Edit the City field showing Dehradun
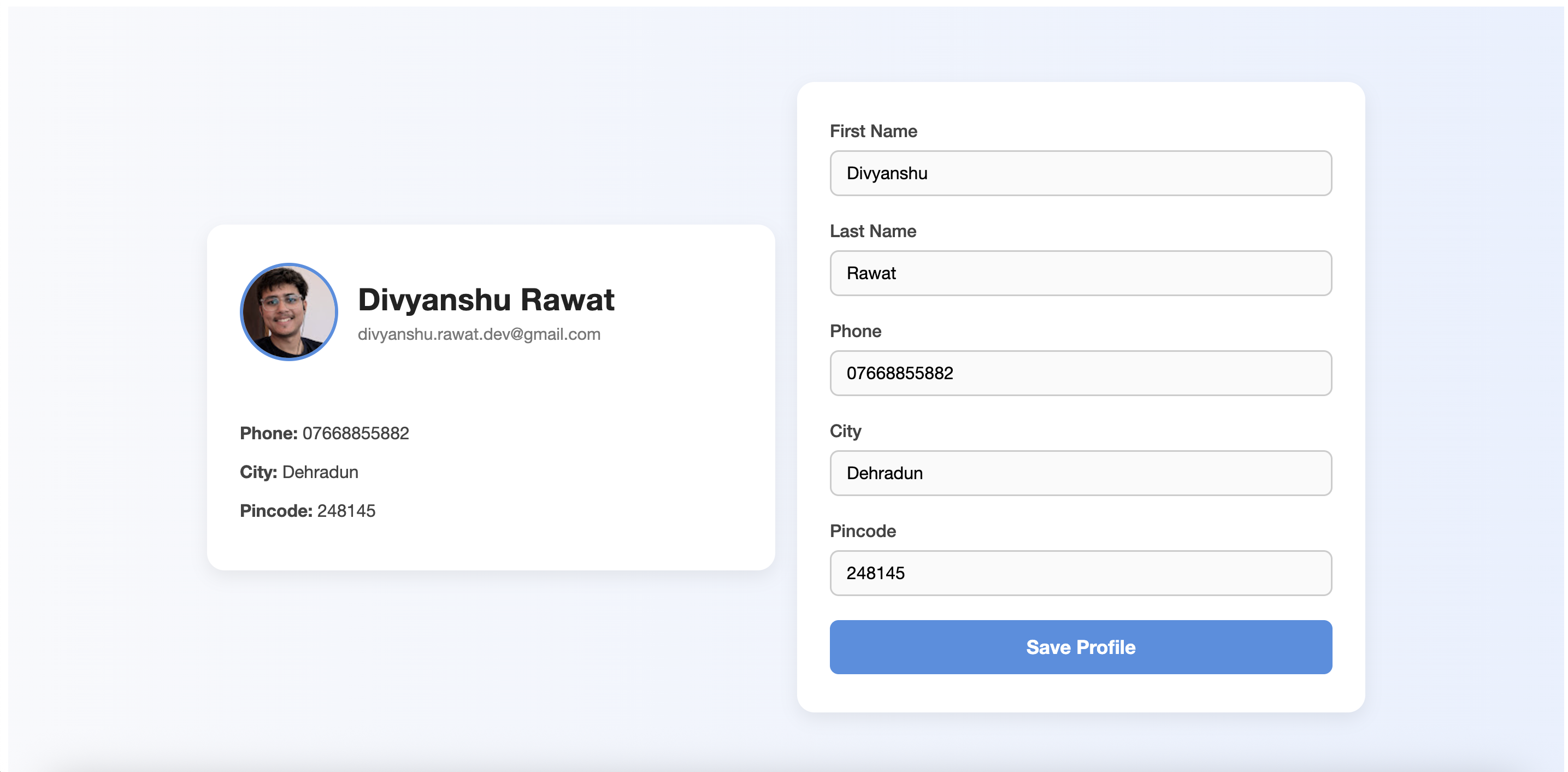1568x772 pixels. click(x=1081, y=473)
